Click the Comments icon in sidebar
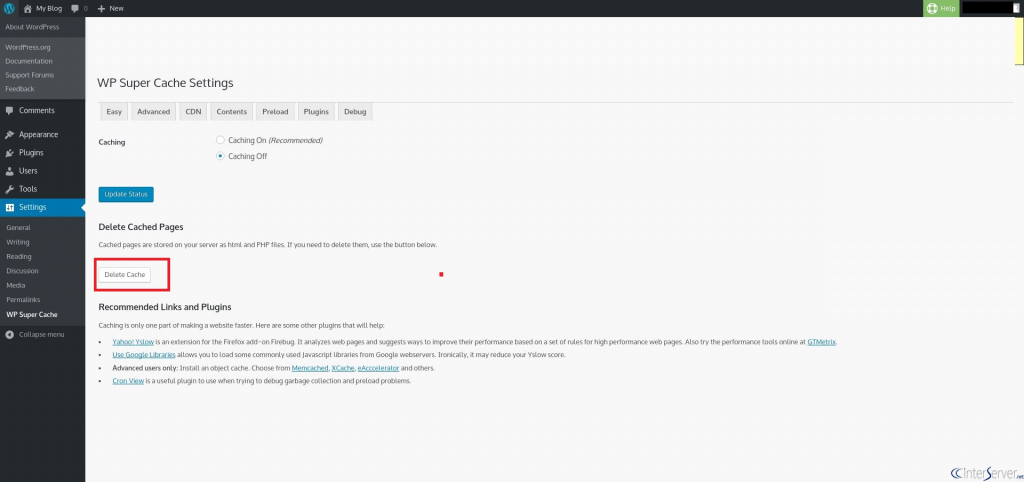1024x482 pixels. click(x=9, y=110)
